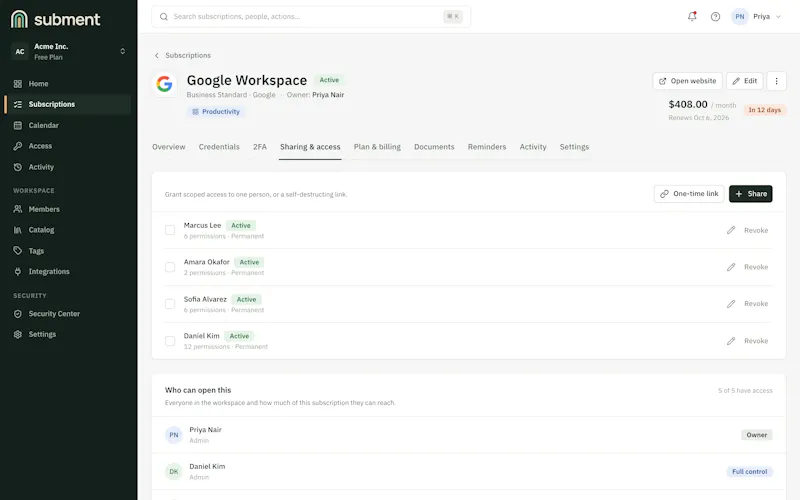
Task: Click the 'Who can open this' heading
Action: click(198, 390)
